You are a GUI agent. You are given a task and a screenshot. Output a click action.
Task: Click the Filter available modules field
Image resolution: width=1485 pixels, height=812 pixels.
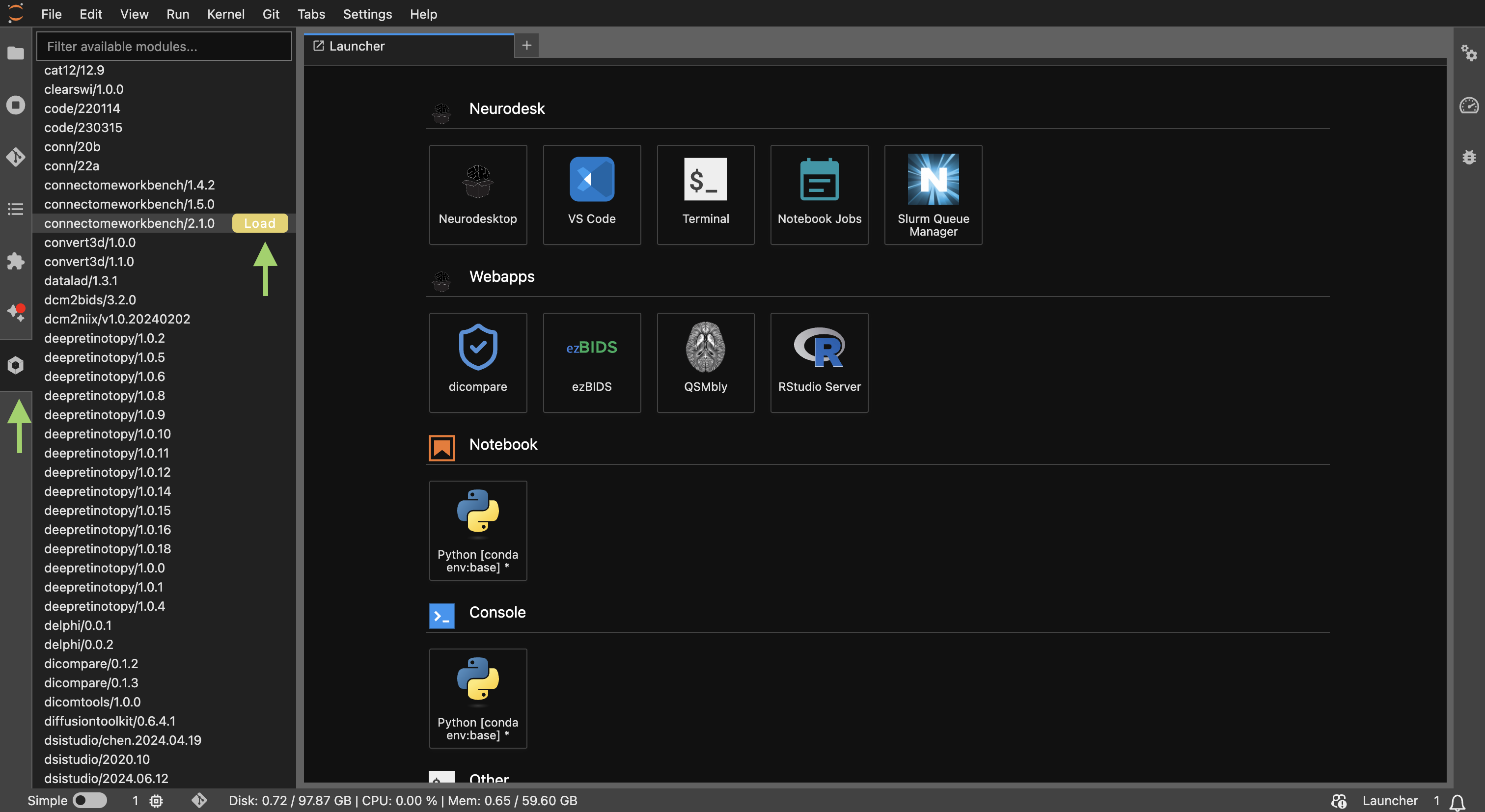click(x=164, y=46)
